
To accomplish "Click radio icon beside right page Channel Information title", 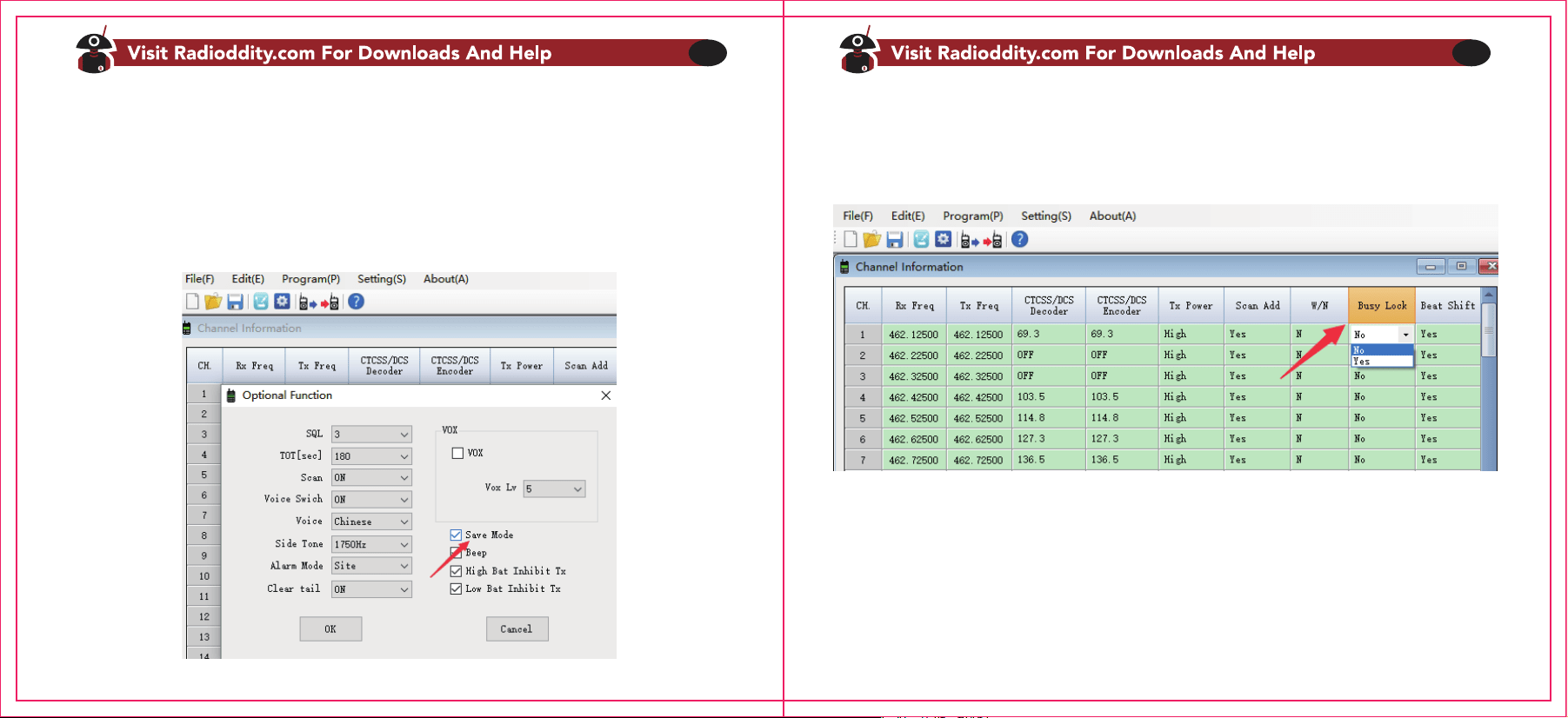I will point(844,267).
